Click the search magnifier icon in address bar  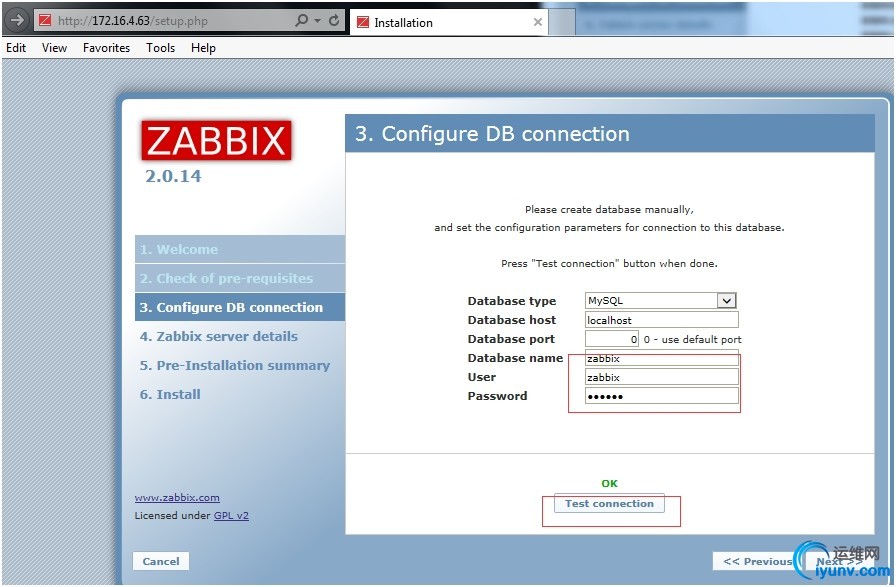click(301, 21)
